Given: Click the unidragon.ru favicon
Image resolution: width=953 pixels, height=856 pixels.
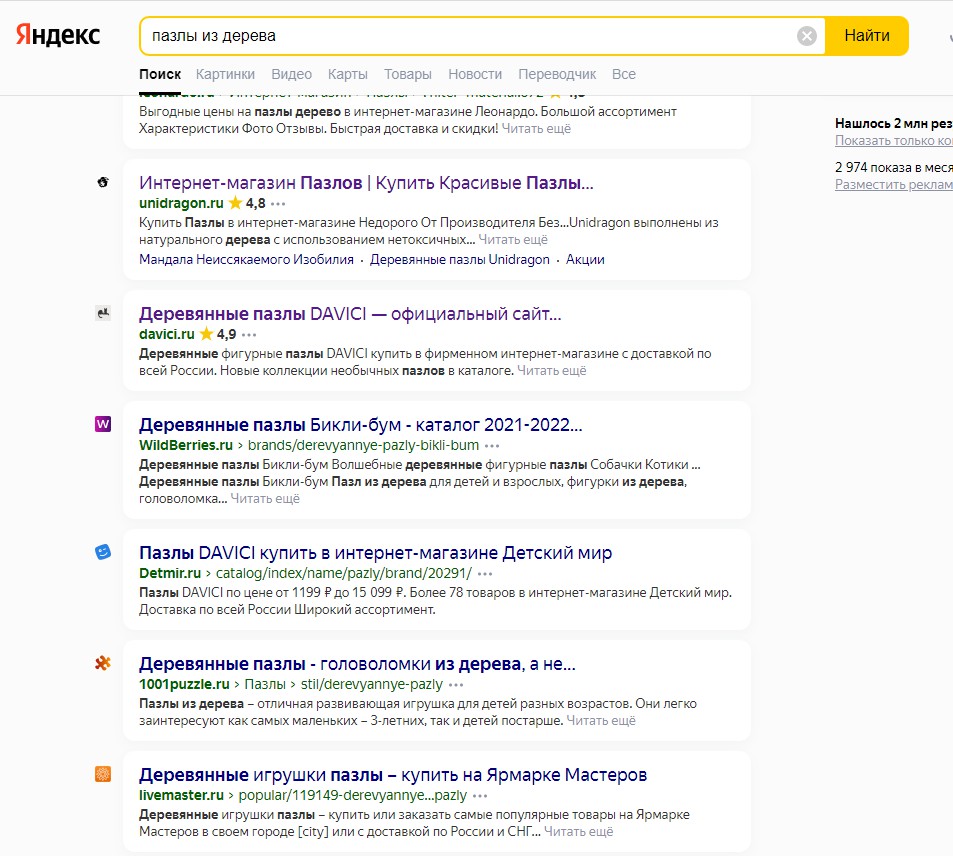Looking at the screenshot, I should pyautogui.click(x=103, y=182).
